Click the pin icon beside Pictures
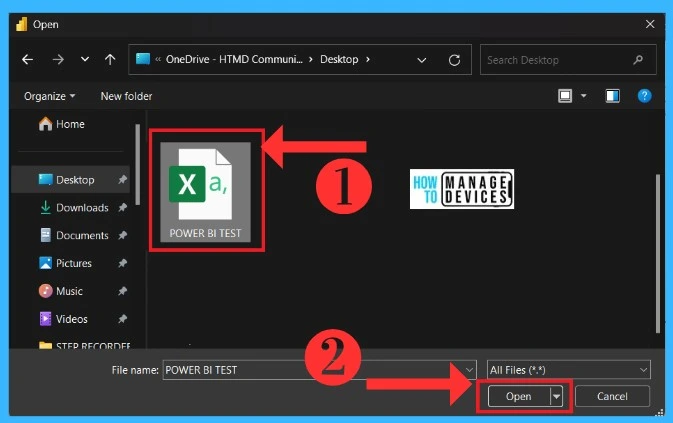The height and width of the screenshot is (423, 673). [122, 263]
